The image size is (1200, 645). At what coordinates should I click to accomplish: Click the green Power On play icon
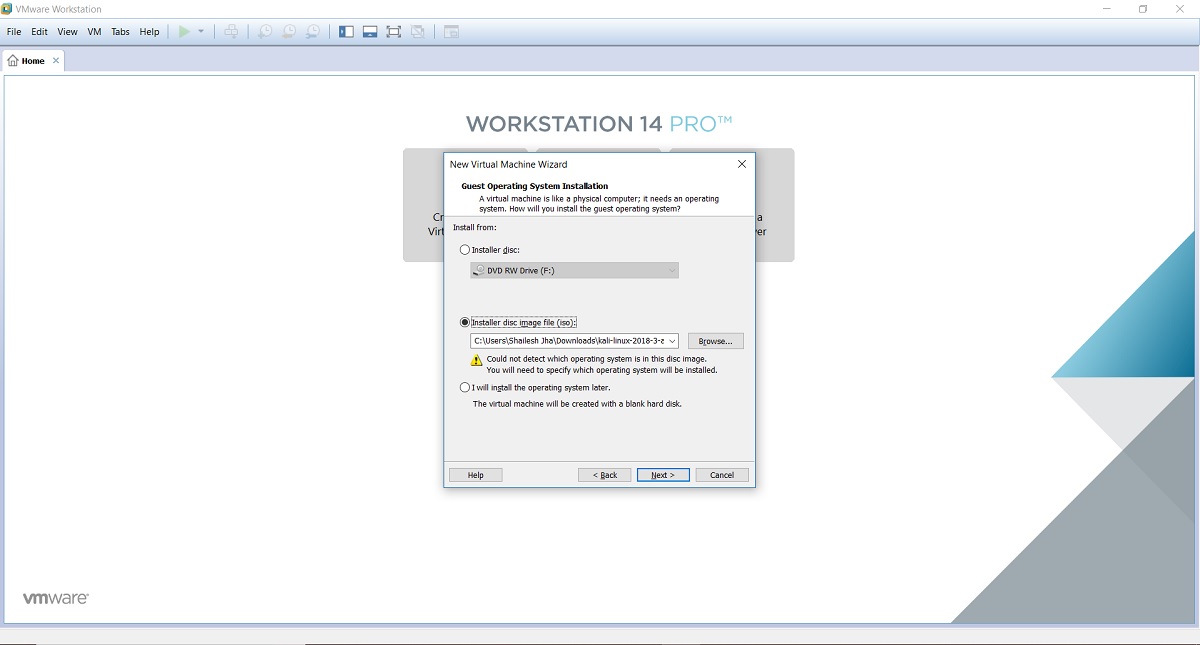(x=184, y=32)
